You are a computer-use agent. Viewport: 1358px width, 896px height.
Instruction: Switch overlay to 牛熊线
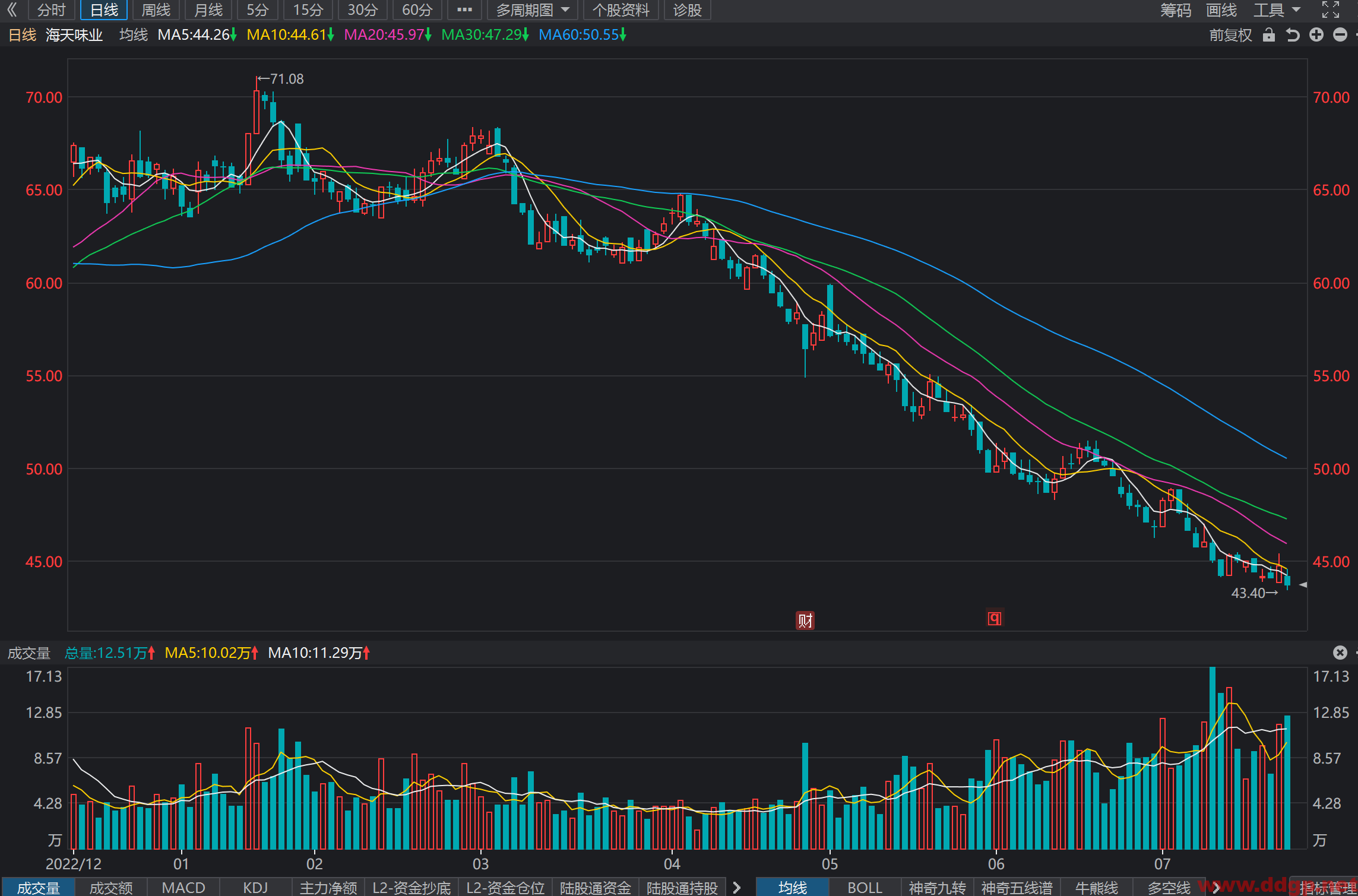1096,887
